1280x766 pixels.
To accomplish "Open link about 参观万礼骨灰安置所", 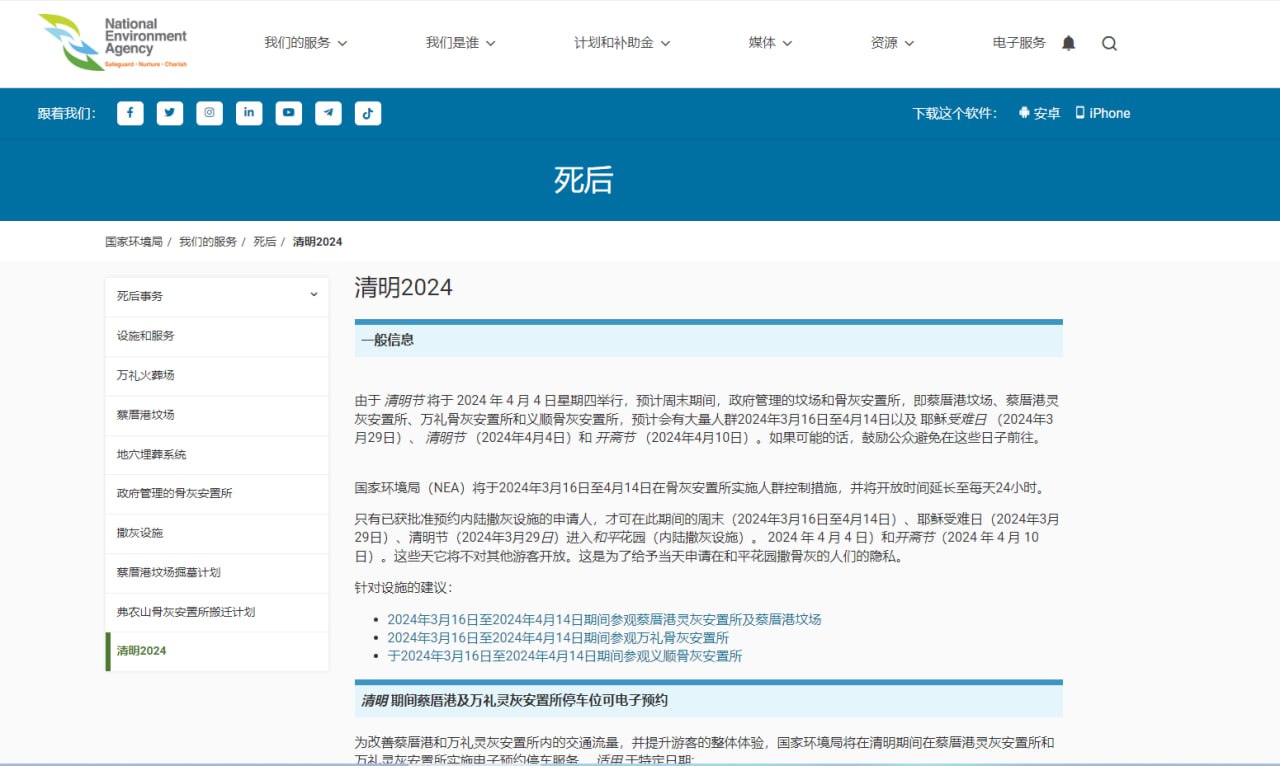I will pos(558,637).
